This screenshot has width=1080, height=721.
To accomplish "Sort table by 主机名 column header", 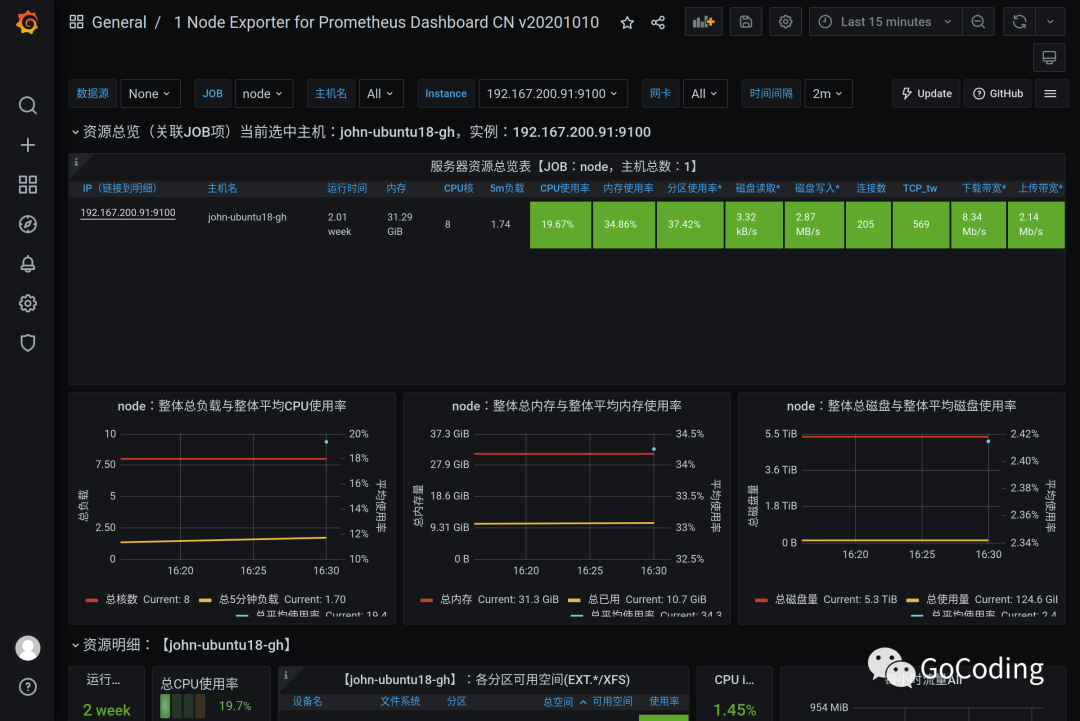I will pos(222,188).
